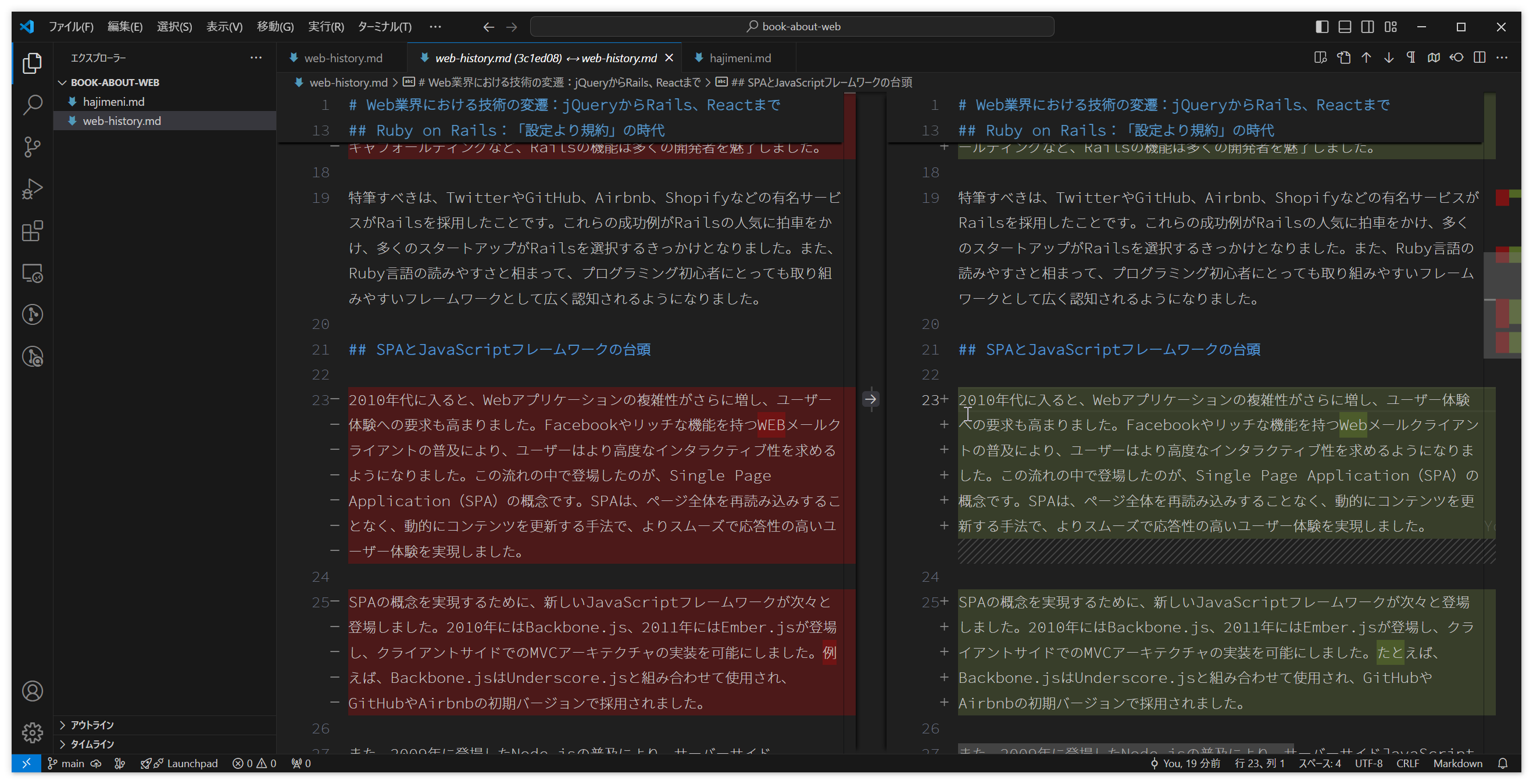The height and width of the screenshot is (784, 1533).
Task: Open the ports forwarded antenna indicator
Action: pyautogui.click(x=301, y=763)
